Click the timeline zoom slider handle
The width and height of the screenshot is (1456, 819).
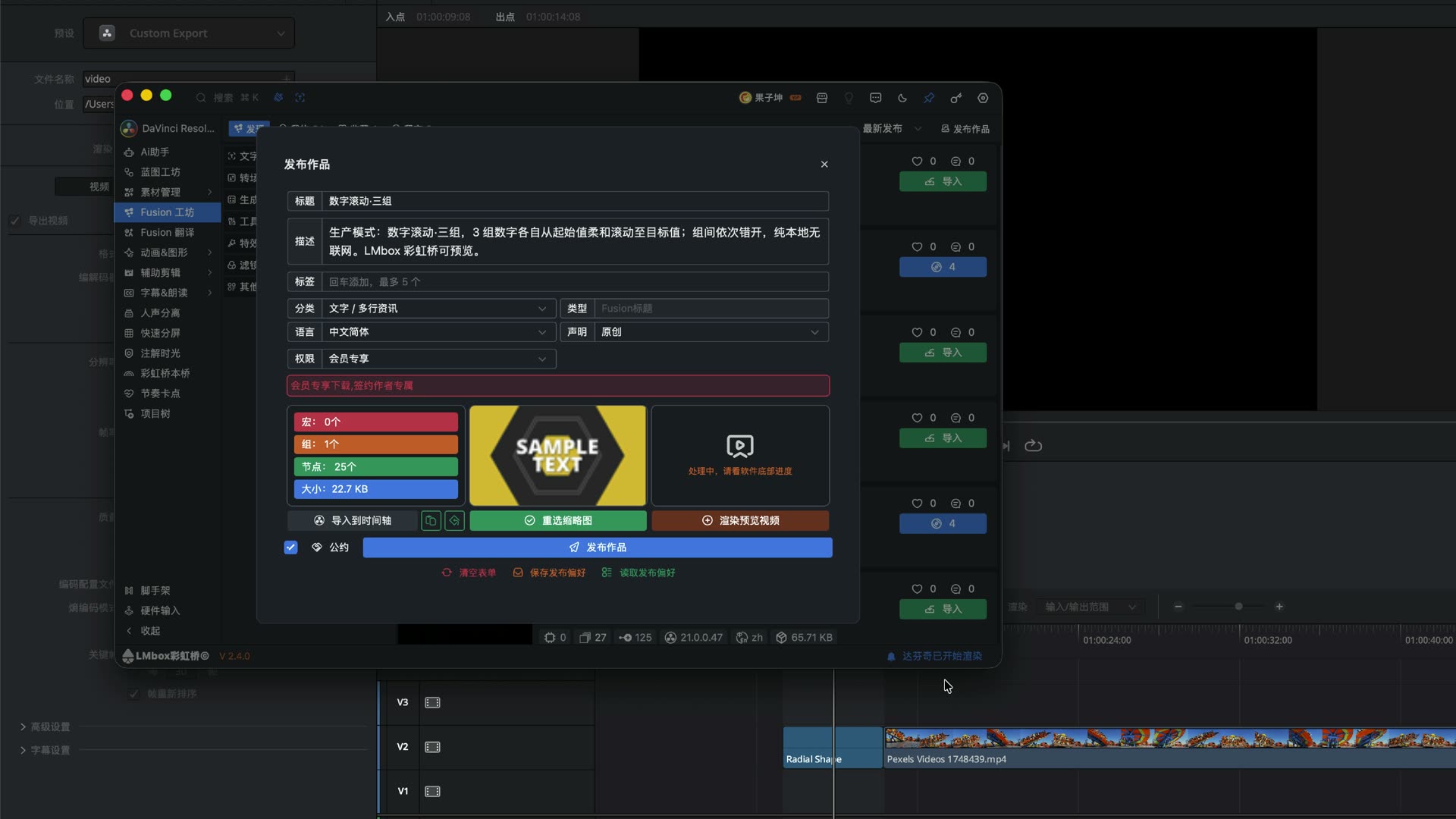pos(1238,607)
